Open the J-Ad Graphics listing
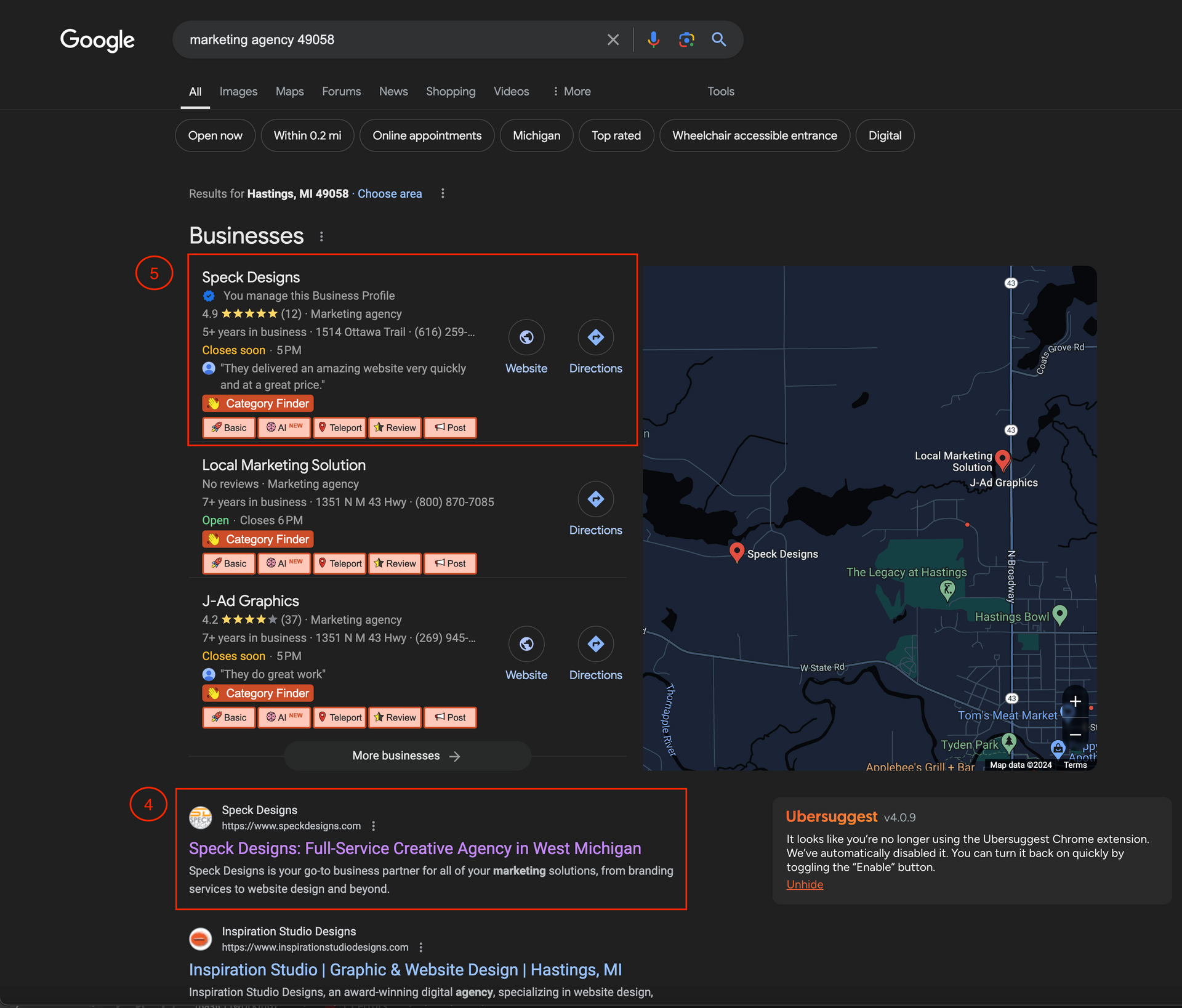The image size is (1182, 1008). tap(251, 601)
